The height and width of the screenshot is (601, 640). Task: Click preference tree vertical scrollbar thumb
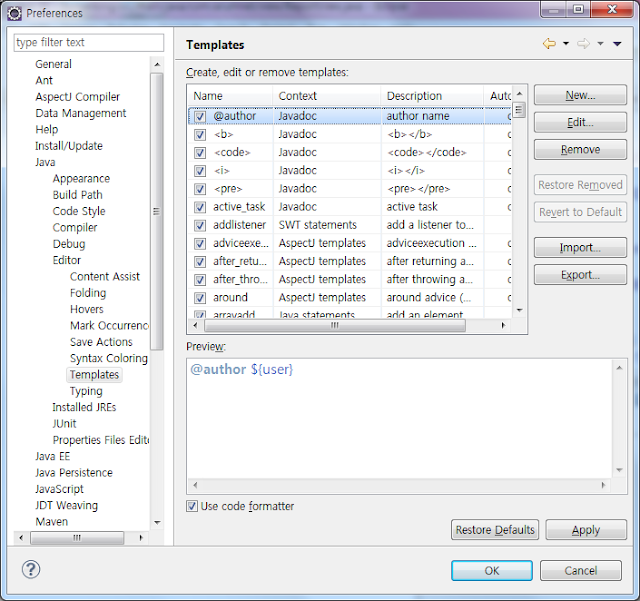(156, 211)
